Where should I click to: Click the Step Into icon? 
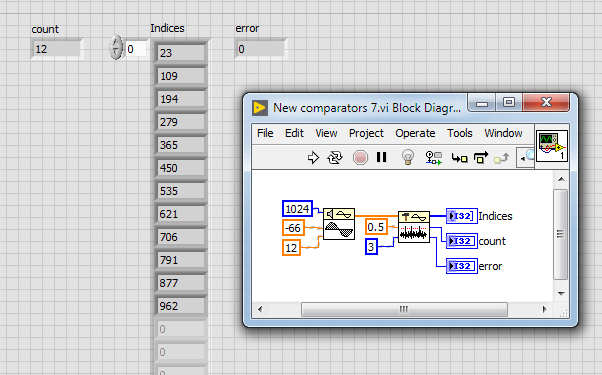459,158
